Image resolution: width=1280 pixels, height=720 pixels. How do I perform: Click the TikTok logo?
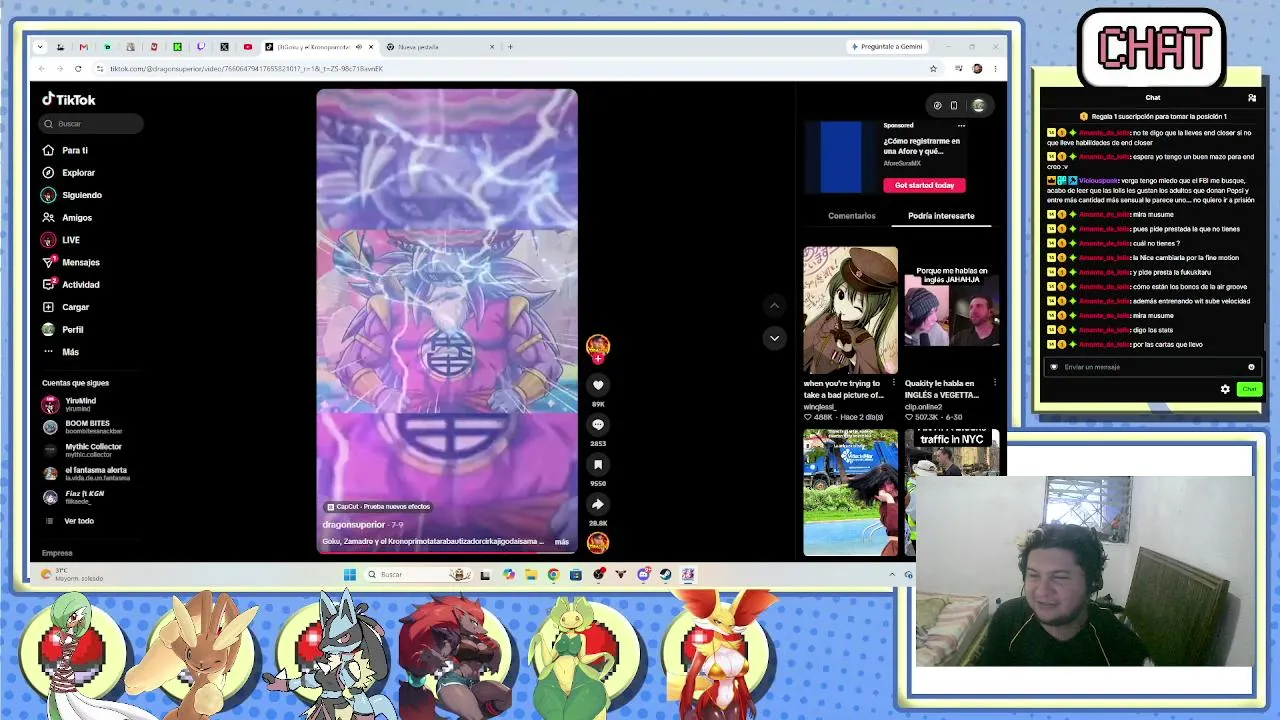pyautogui.click(x=69, y=99)
